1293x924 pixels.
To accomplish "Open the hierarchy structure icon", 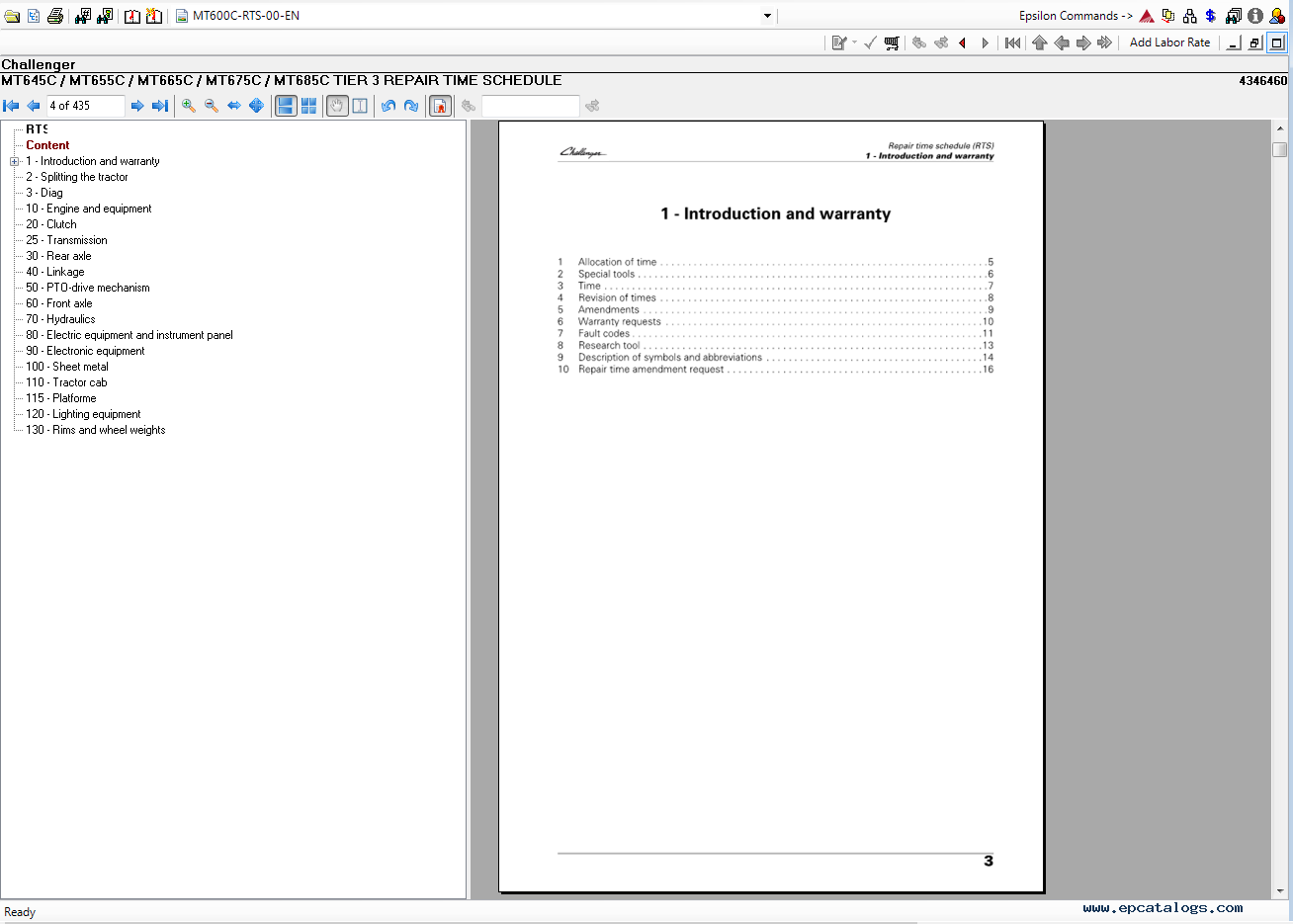I will coord(1189,16).
